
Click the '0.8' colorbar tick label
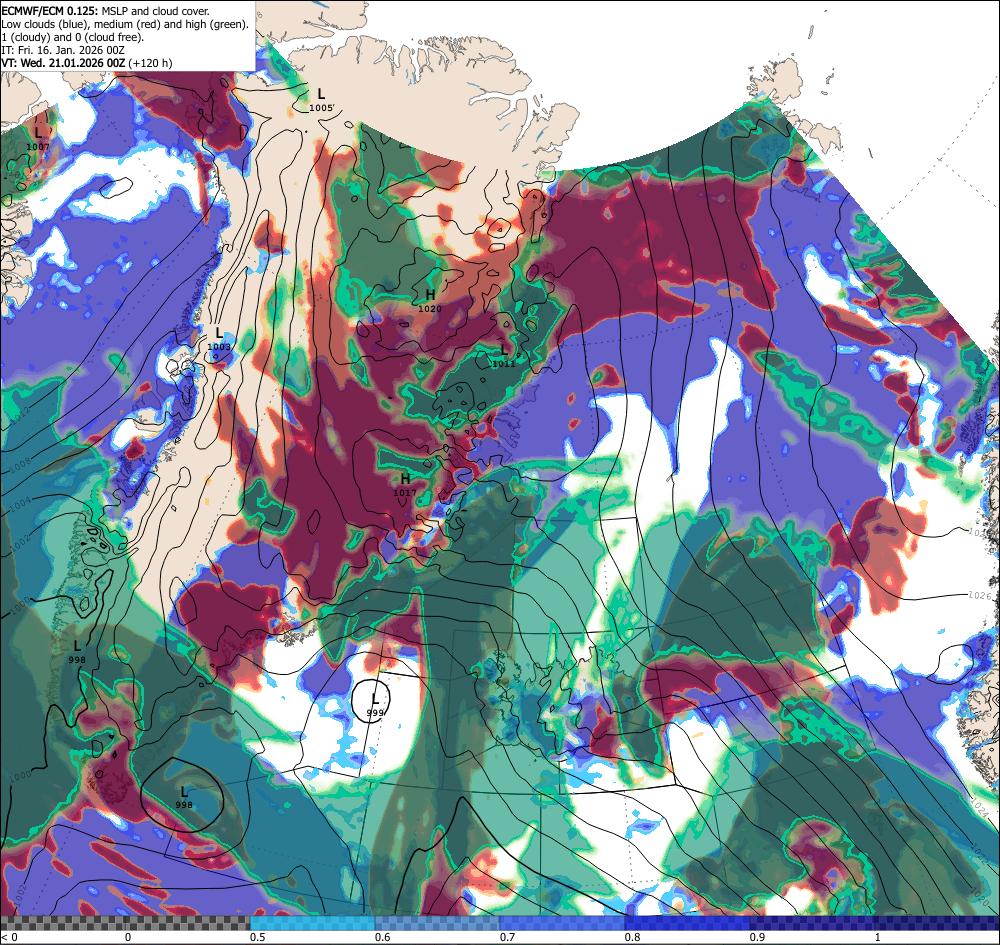632,937
